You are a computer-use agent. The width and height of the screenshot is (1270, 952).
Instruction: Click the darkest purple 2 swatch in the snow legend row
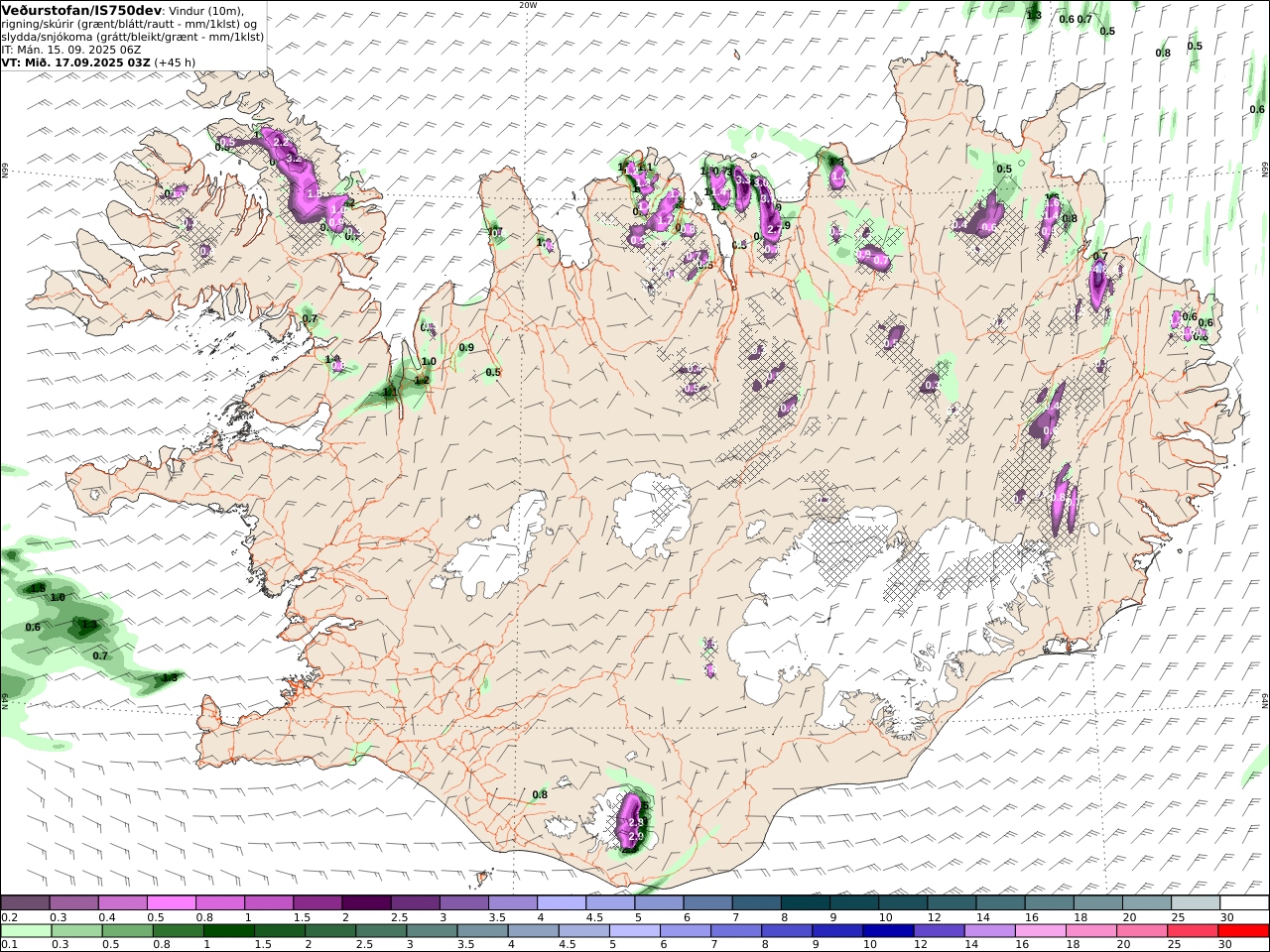click(366, 902)
